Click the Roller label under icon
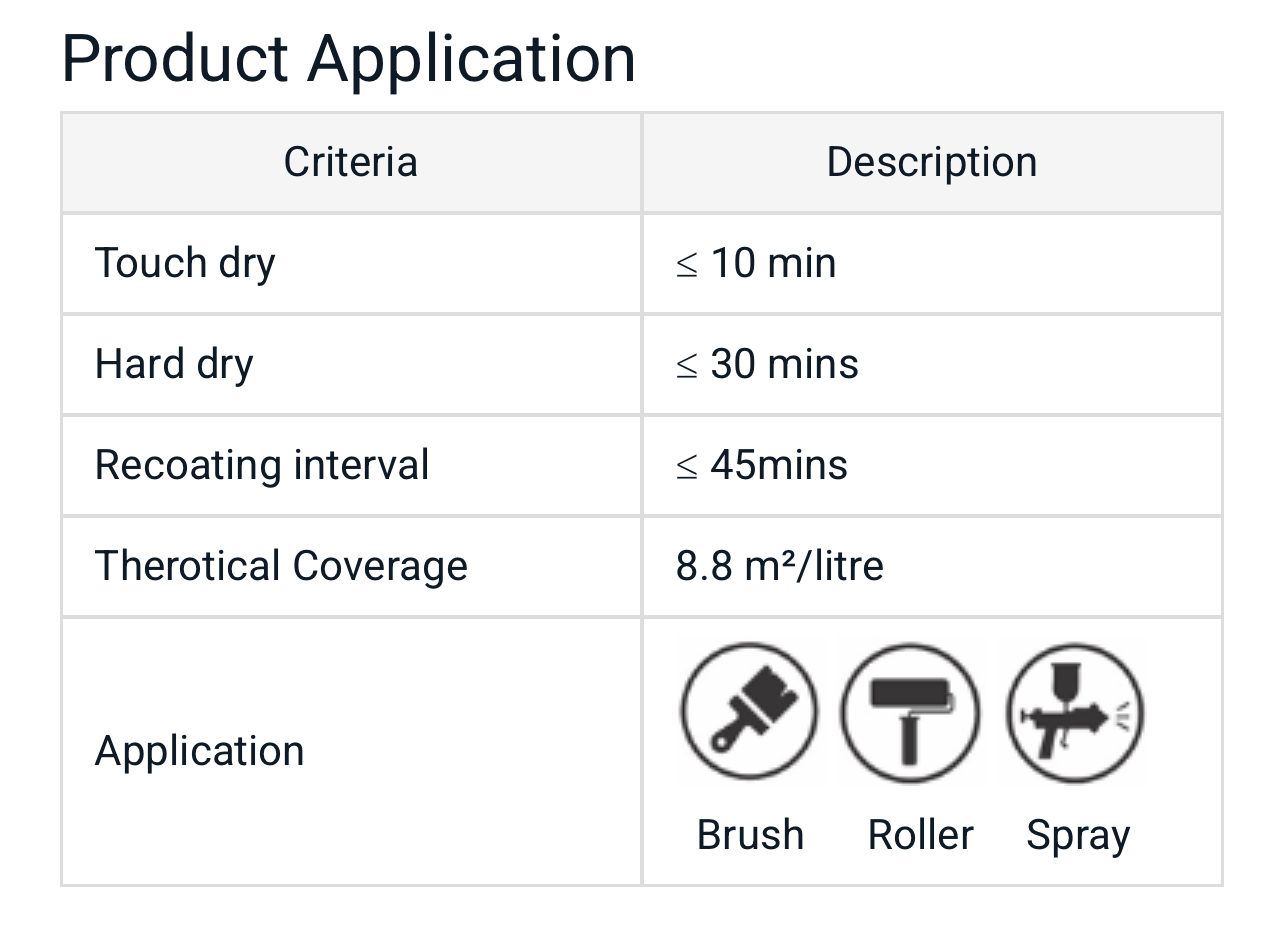1284x929 pixels. click(x=920, y=835)
